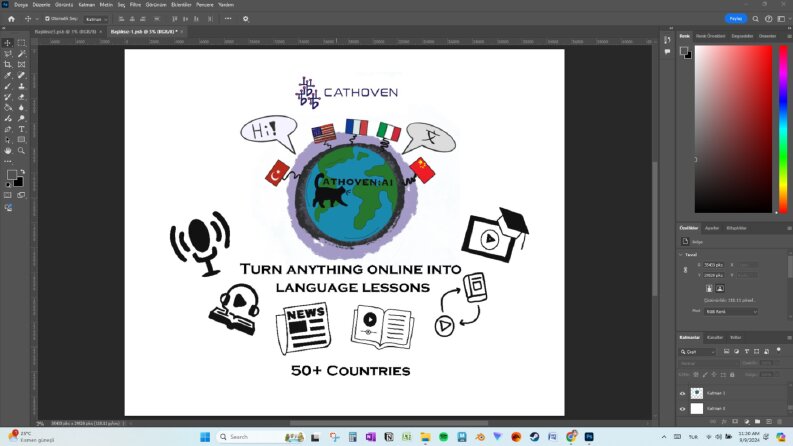793x446 pixels.
Task: Toggle layer filtering switch in Katmanlar panel
Action: tap(779, 349)
